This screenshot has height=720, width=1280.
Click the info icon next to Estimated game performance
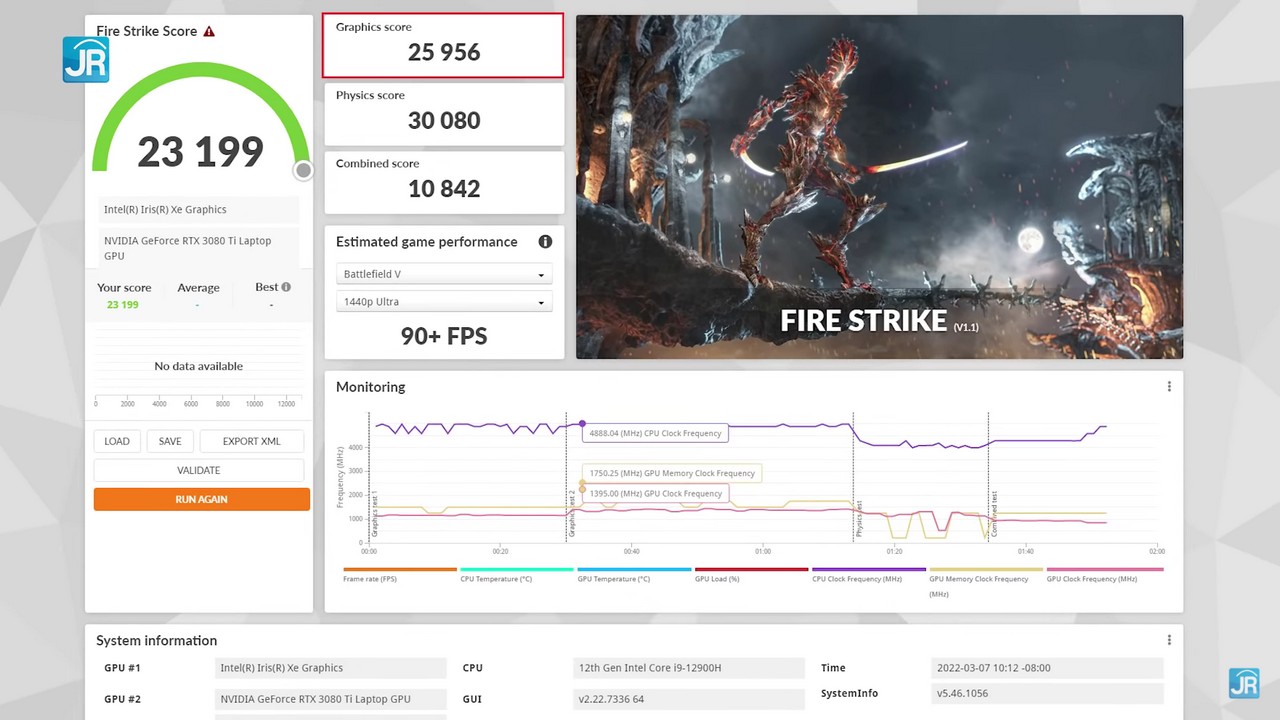(x=545, y=242)
